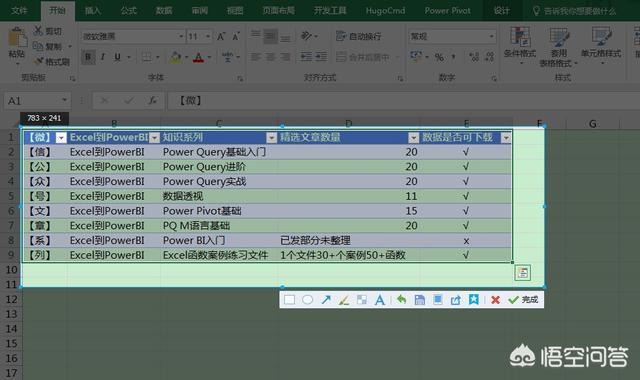Click 自动换行 wrap text button

click(x=359, y=36)
